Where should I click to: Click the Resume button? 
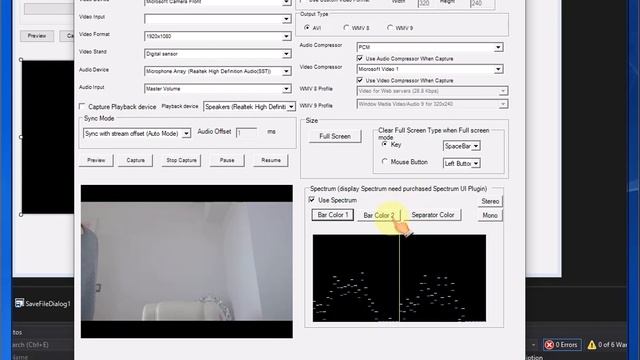[271, 160]
